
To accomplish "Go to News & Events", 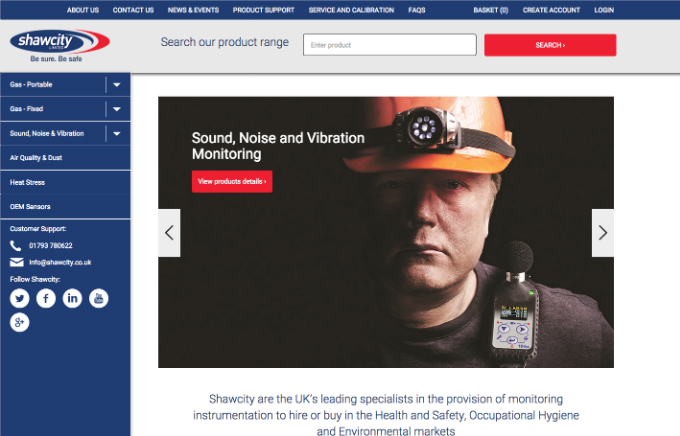I will pos(193,10).
